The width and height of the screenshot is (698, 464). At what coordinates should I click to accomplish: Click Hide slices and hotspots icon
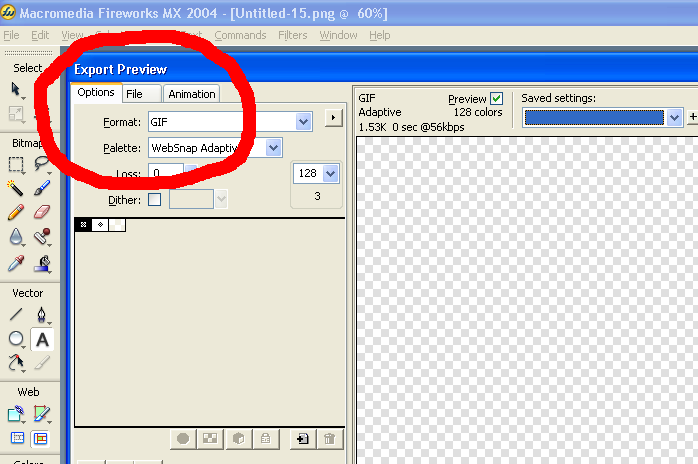[17, 439]
